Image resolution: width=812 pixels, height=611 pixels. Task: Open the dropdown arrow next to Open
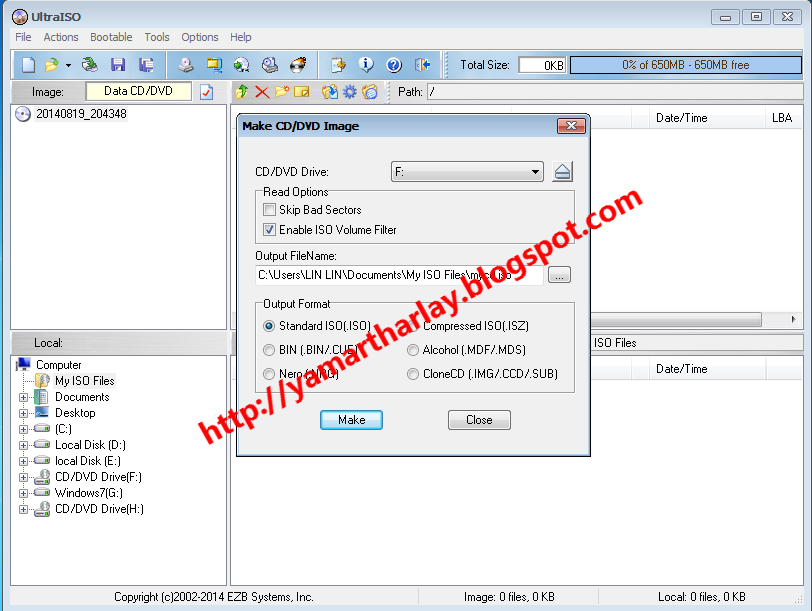(68, 65)
